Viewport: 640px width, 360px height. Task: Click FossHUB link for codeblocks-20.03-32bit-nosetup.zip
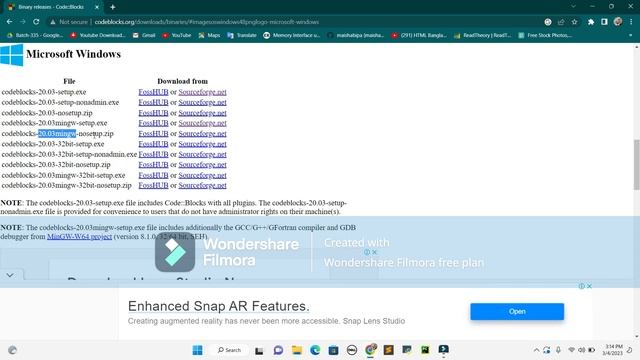153,165
